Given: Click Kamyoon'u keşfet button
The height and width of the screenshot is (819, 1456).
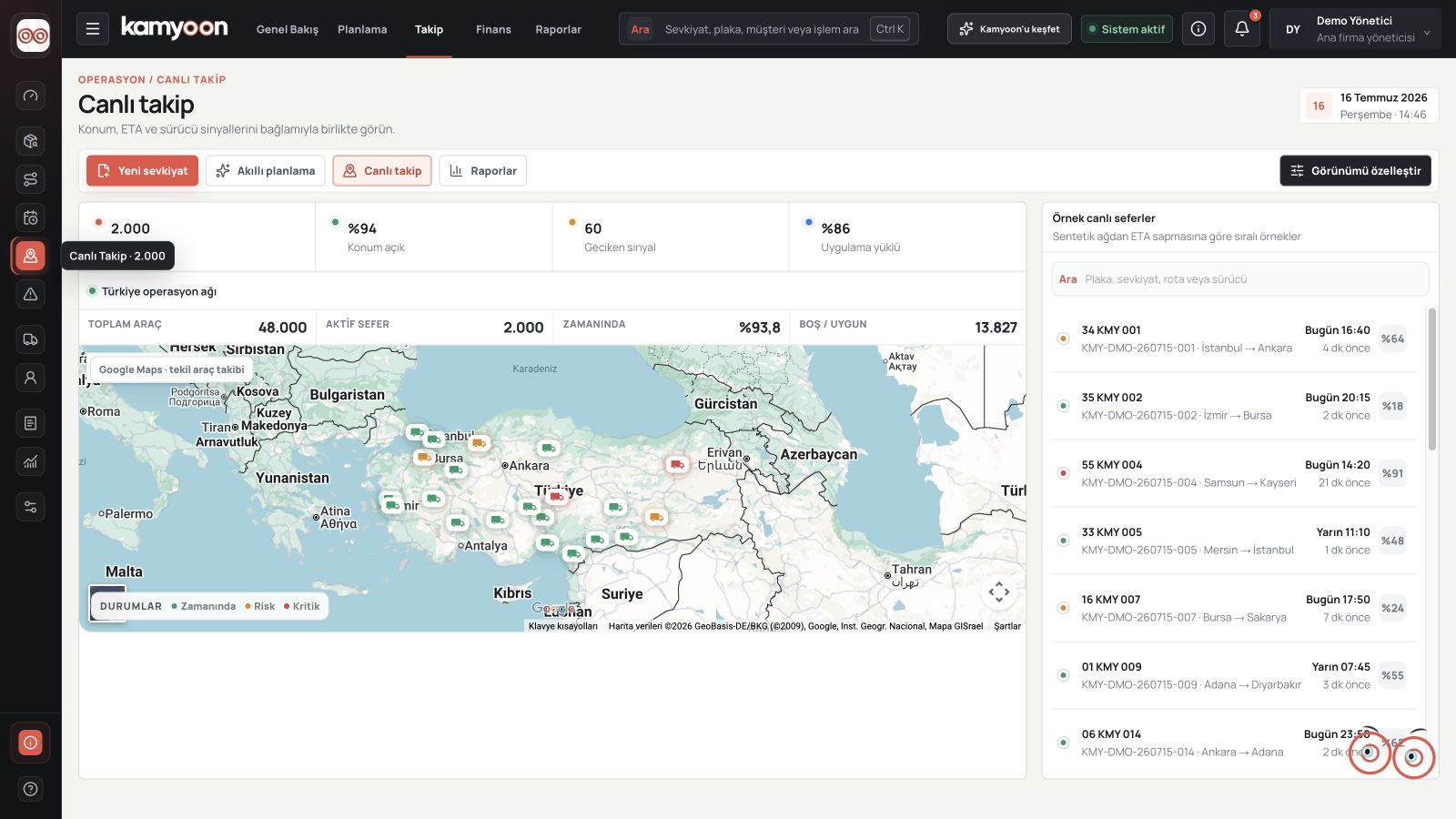Looking at the screenshot, I should [1009, 29].
